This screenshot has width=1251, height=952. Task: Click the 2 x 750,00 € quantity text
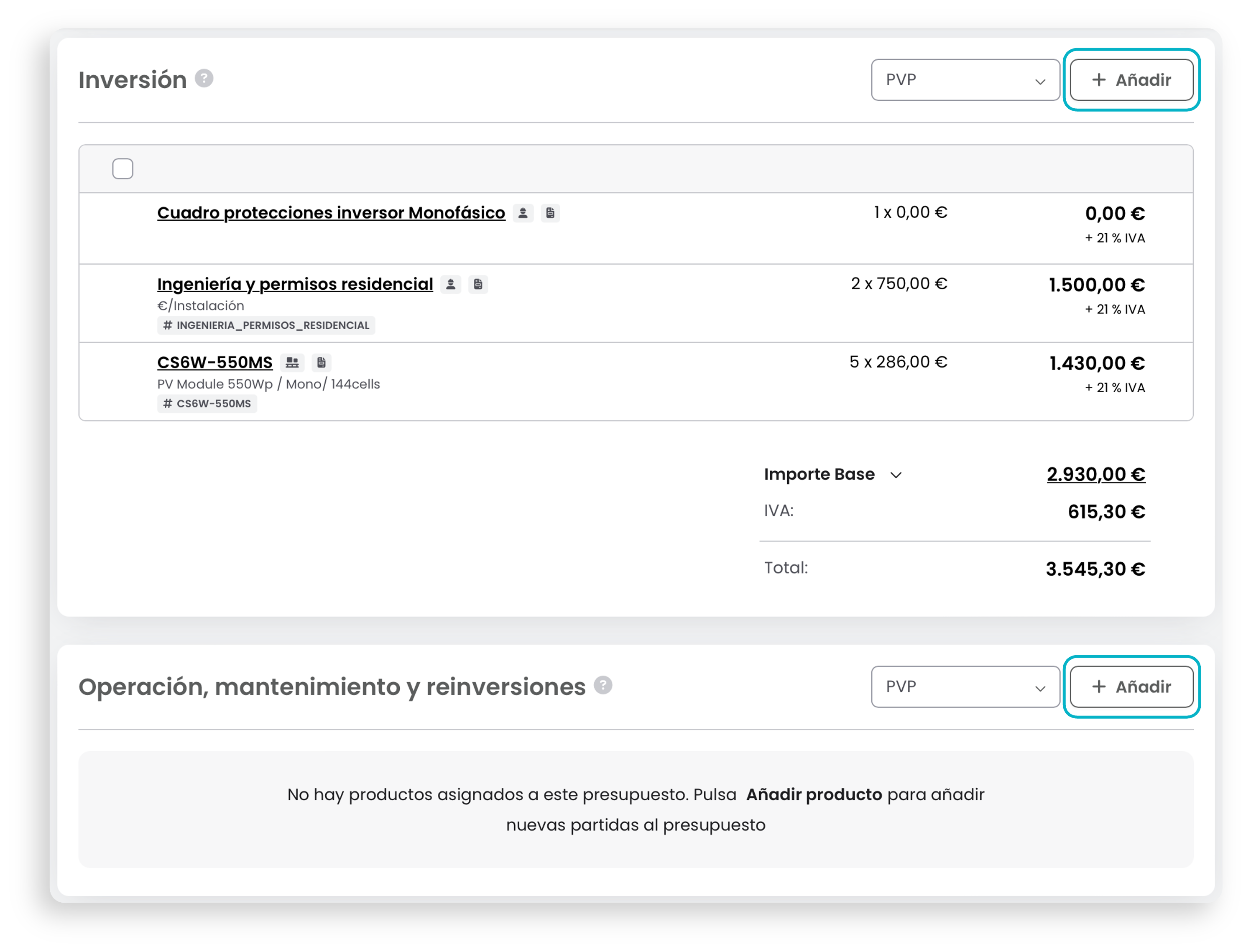(x=899, y=284)
